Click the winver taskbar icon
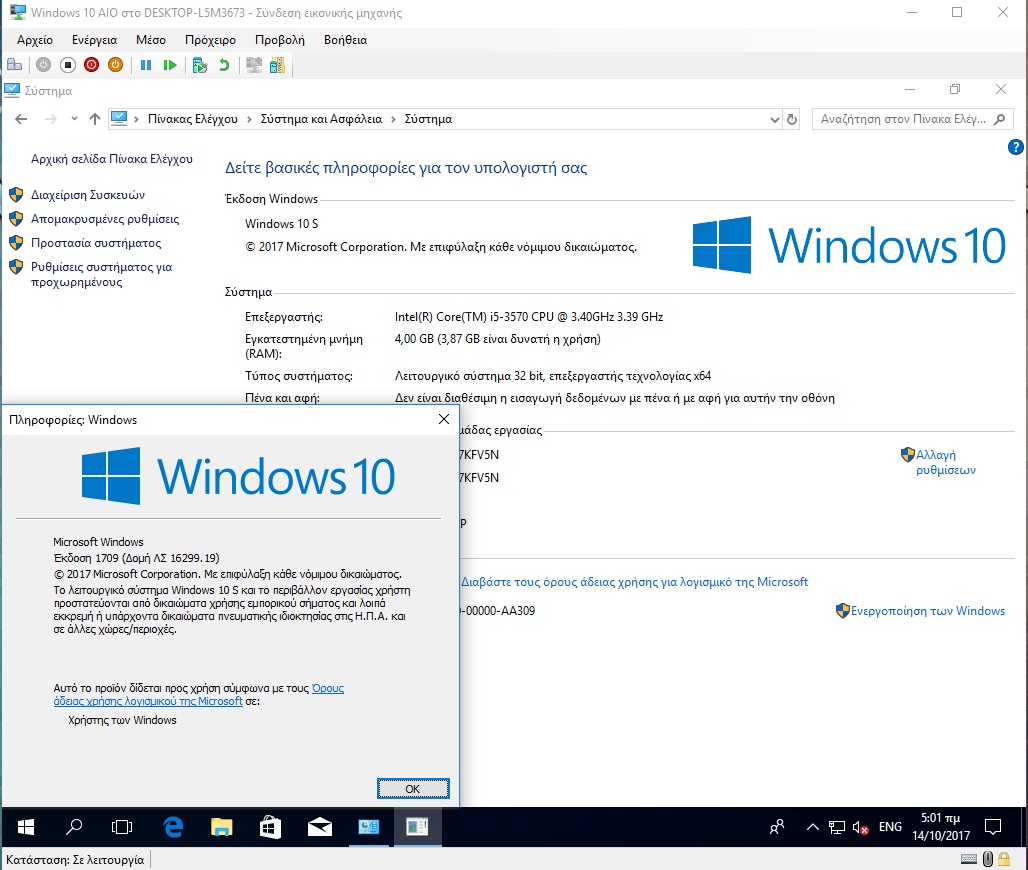 (x=417, y=827)
